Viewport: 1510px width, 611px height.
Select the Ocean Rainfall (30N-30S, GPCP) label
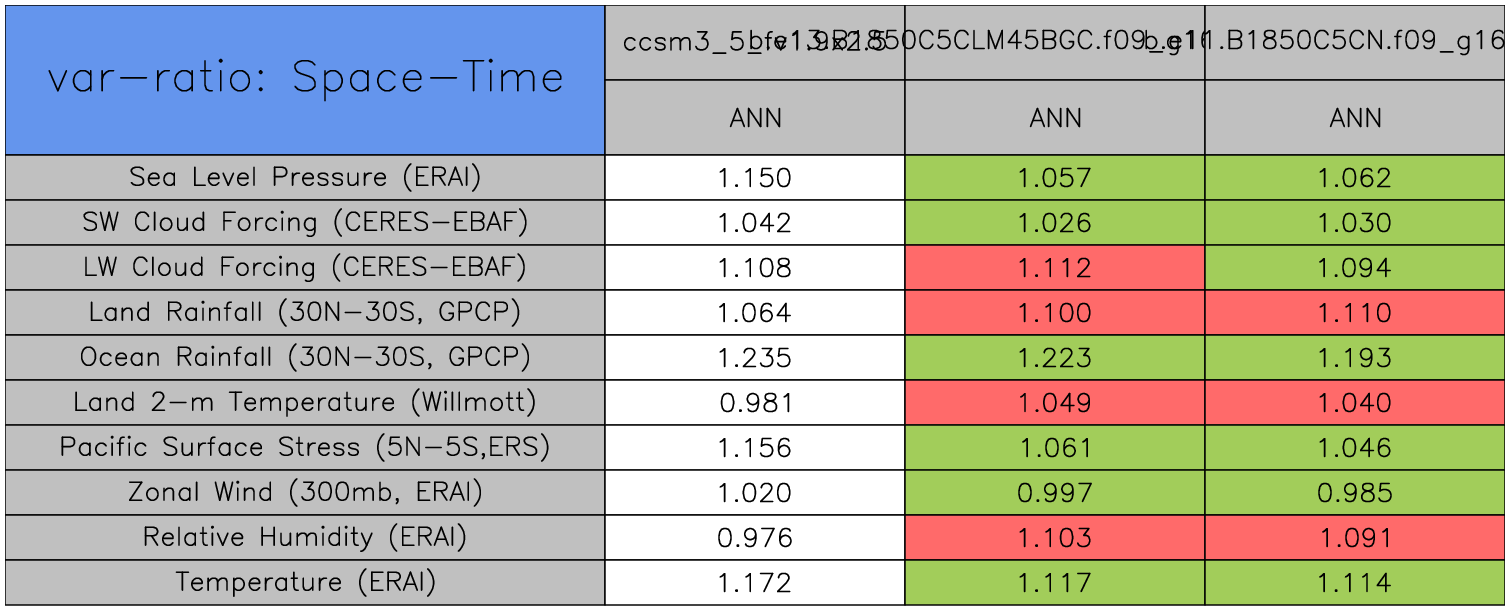305,358
